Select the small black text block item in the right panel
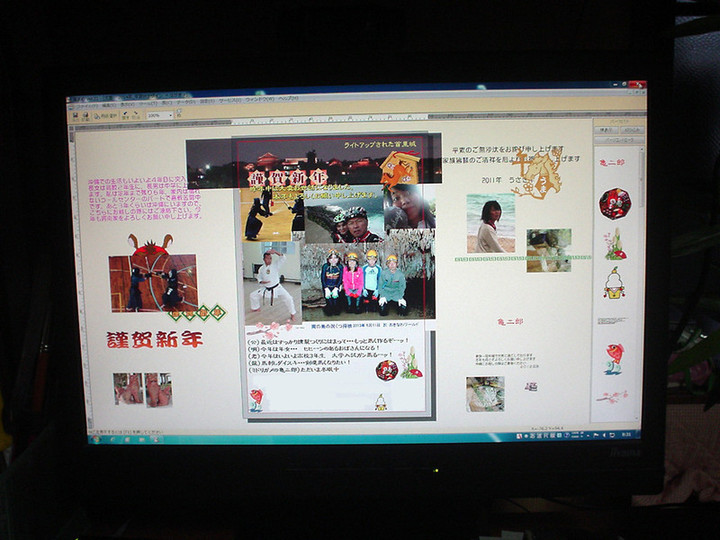The width and height of the screenshot is (720, 540). pyautogui.click(x=612, y=321)
